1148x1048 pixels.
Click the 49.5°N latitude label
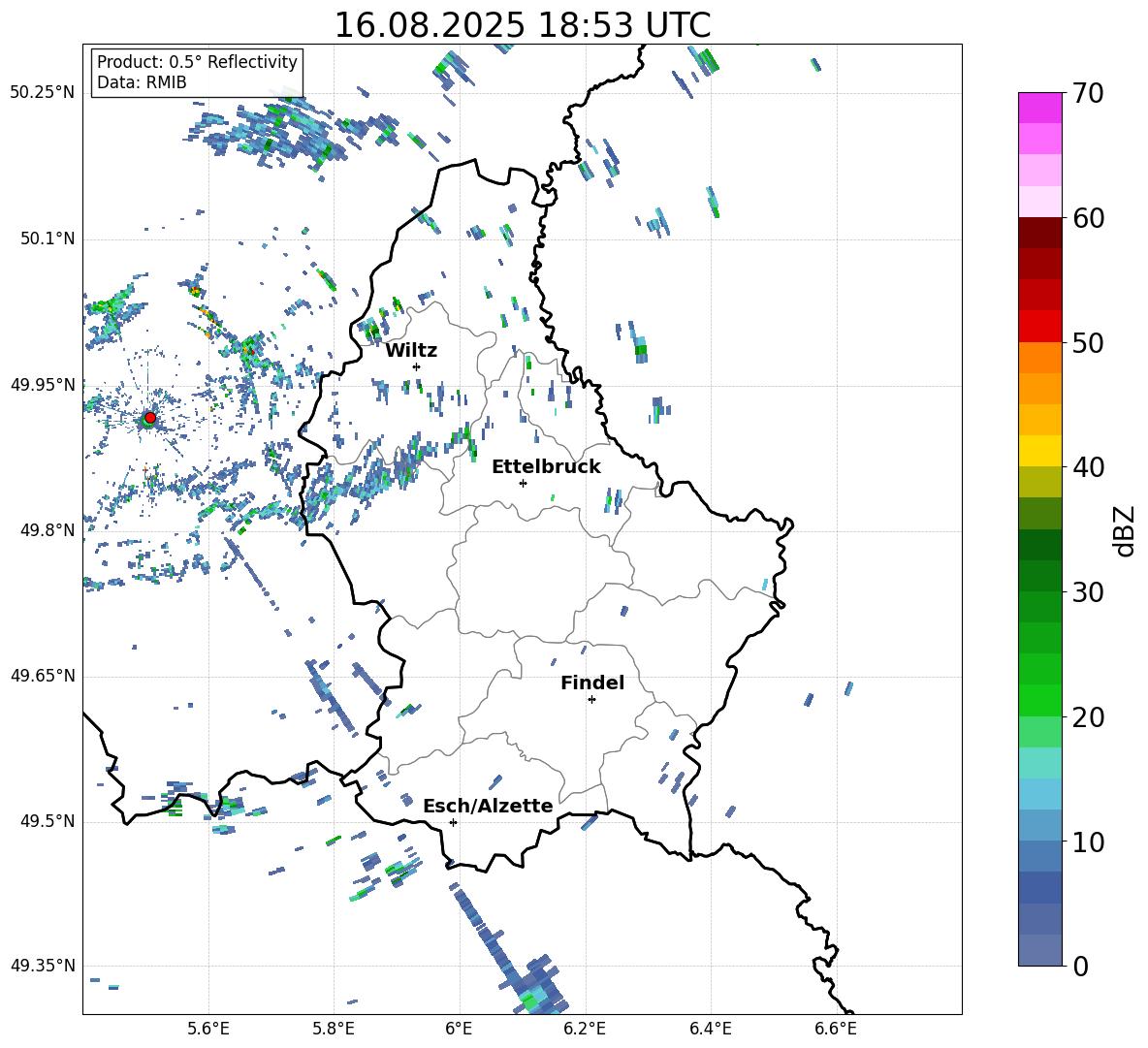click(48, 821)
